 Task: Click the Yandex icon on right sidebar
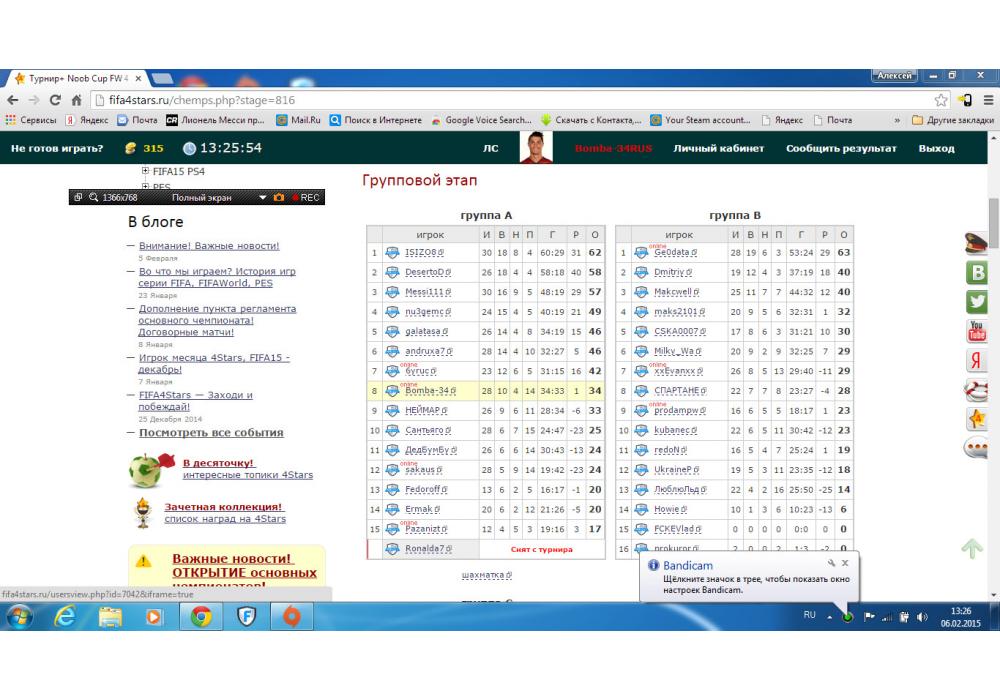pyautogui.click(x=977, y=361)
